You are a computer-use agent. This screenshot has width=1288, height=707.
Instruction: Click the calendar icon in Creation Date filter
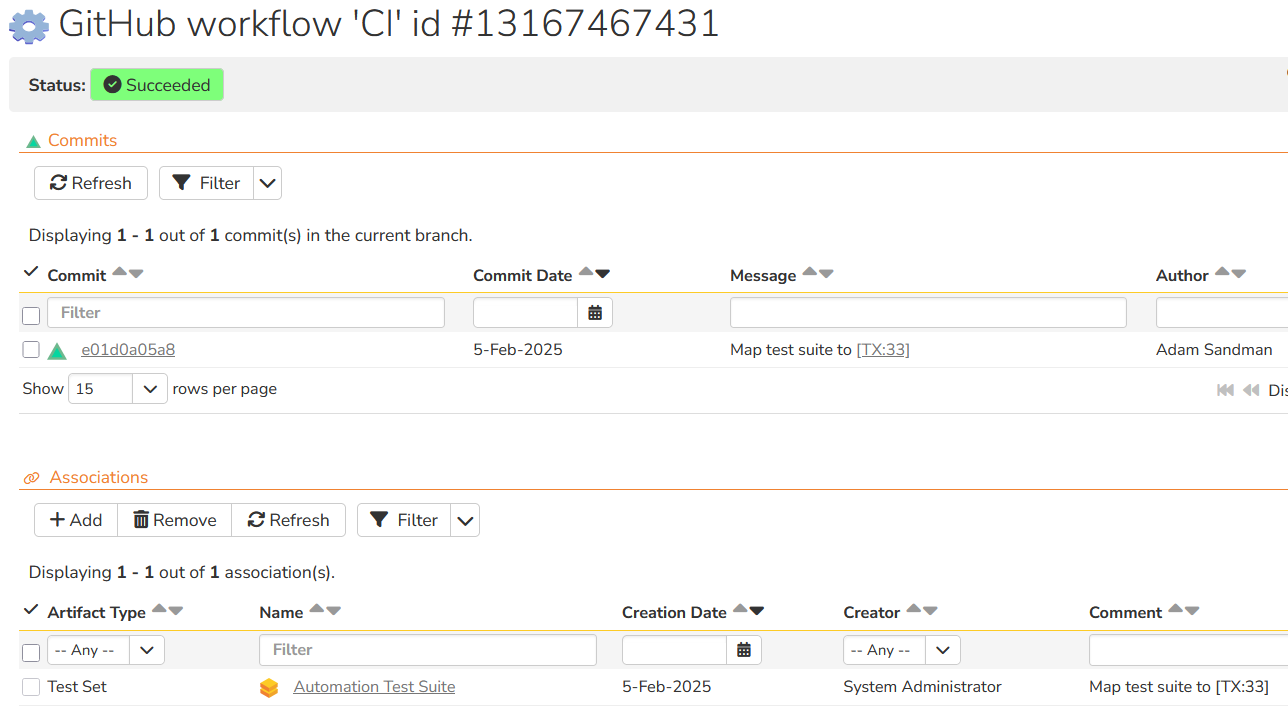pyautogui.click(x=744, y=650)
